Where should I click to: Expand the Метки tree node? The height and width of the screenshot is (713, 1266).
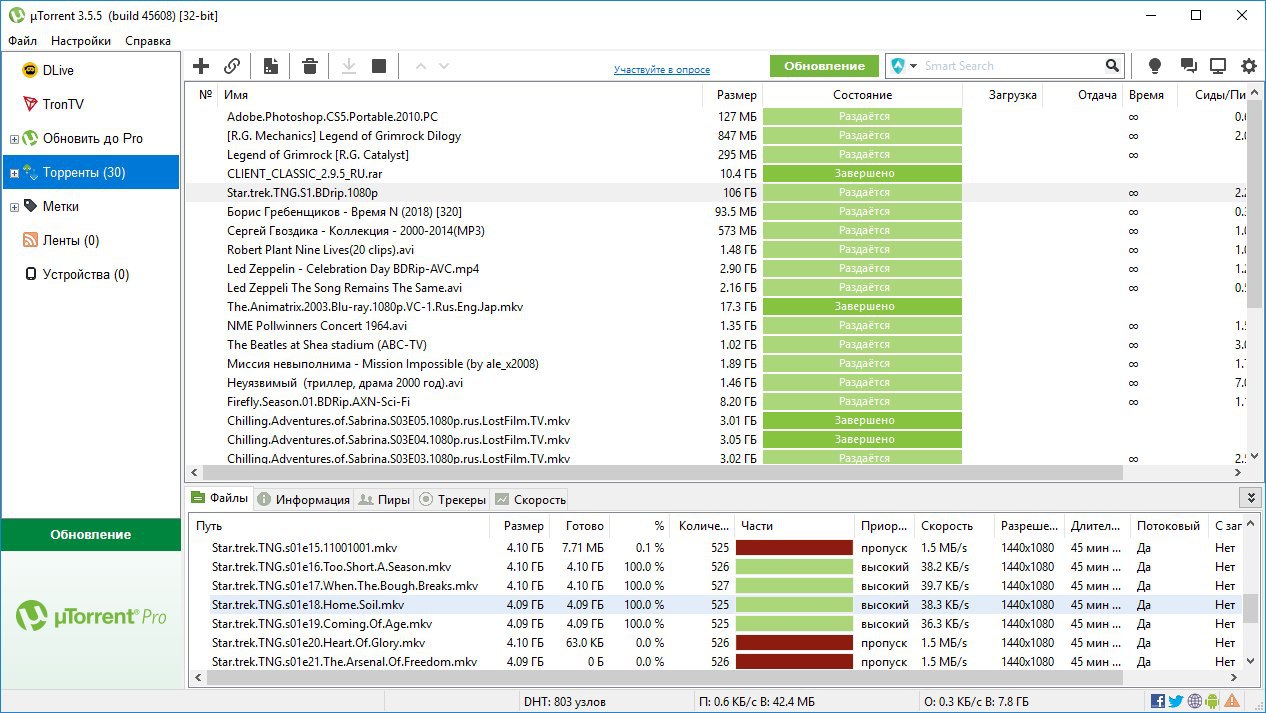click(14, 207)
